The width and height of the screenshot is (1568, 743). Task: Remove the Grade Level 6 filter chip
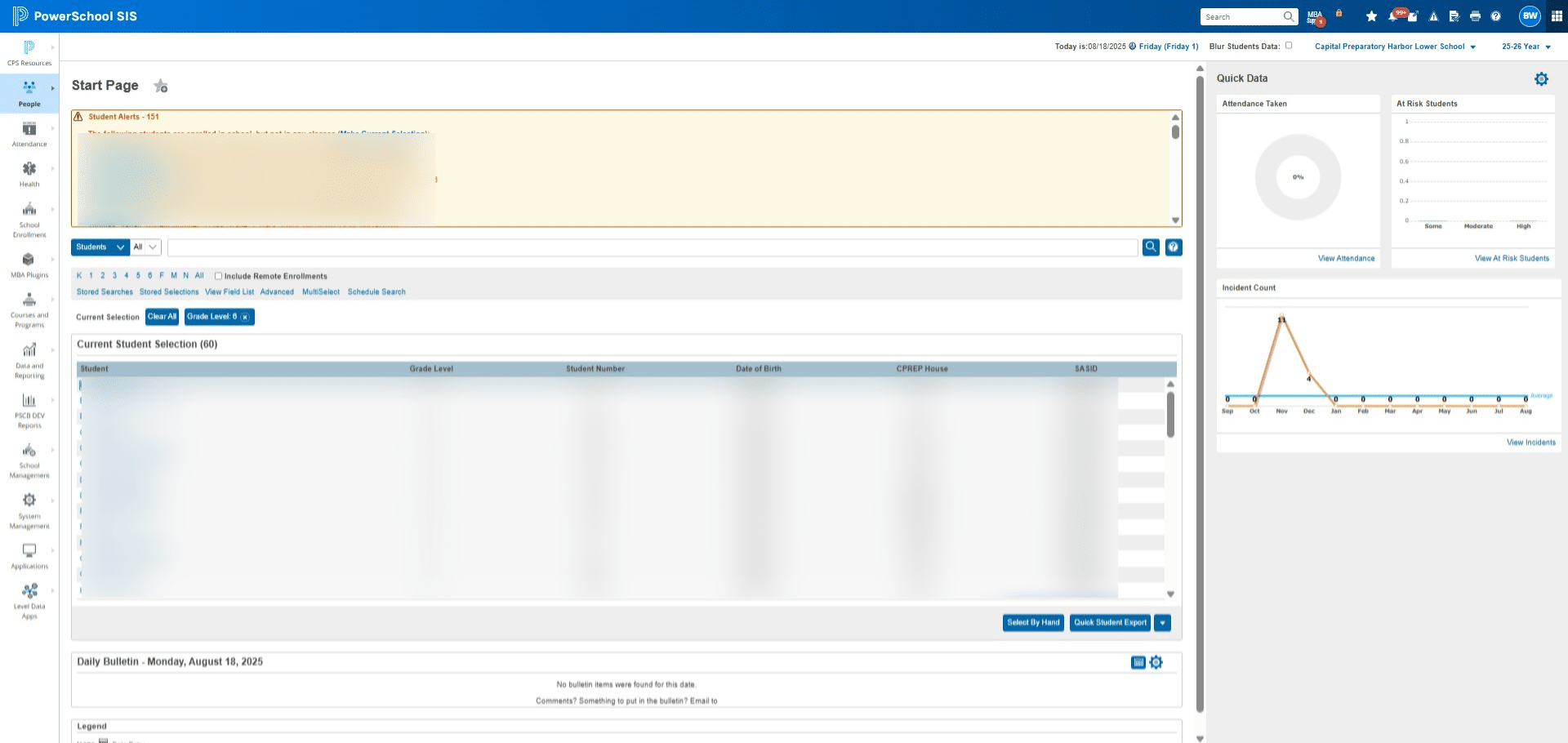coord(245,317)
